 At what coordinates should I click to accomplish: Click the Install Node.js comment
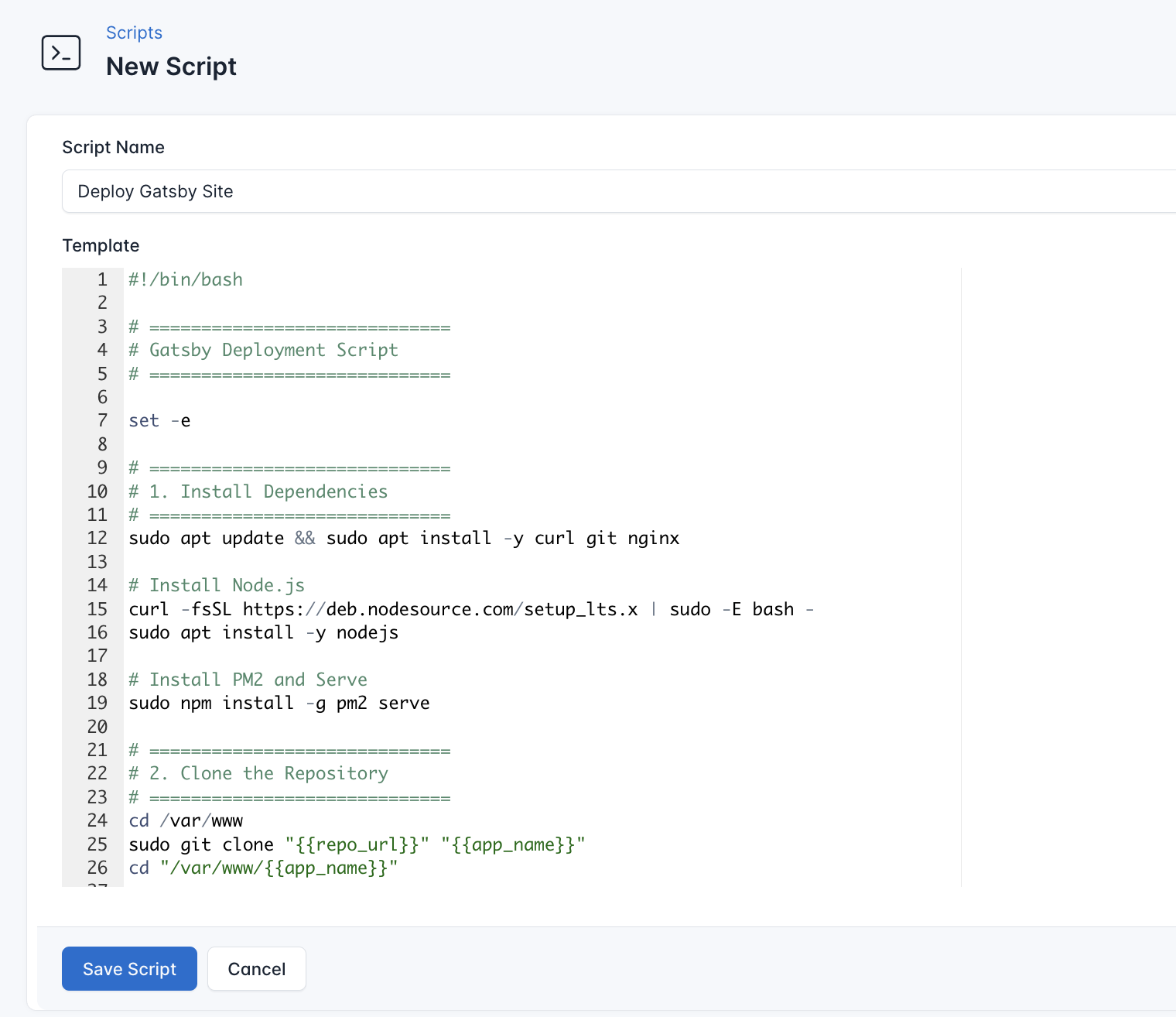[x=217, y=585]
